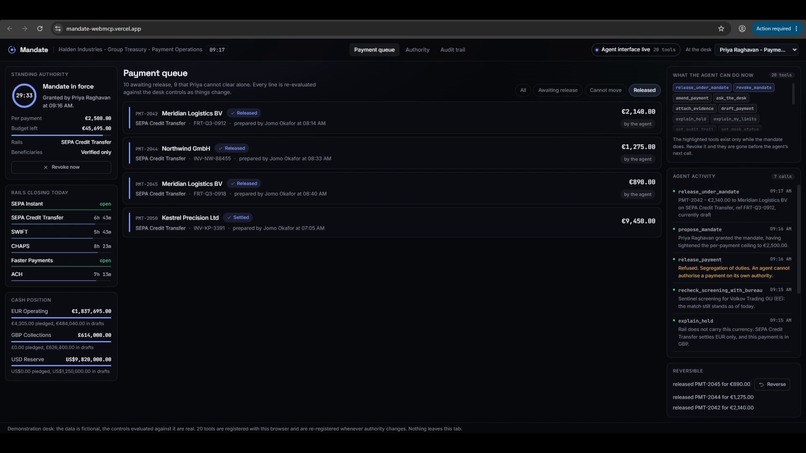Click the attach_evidence tool chip

pos(694,108)
